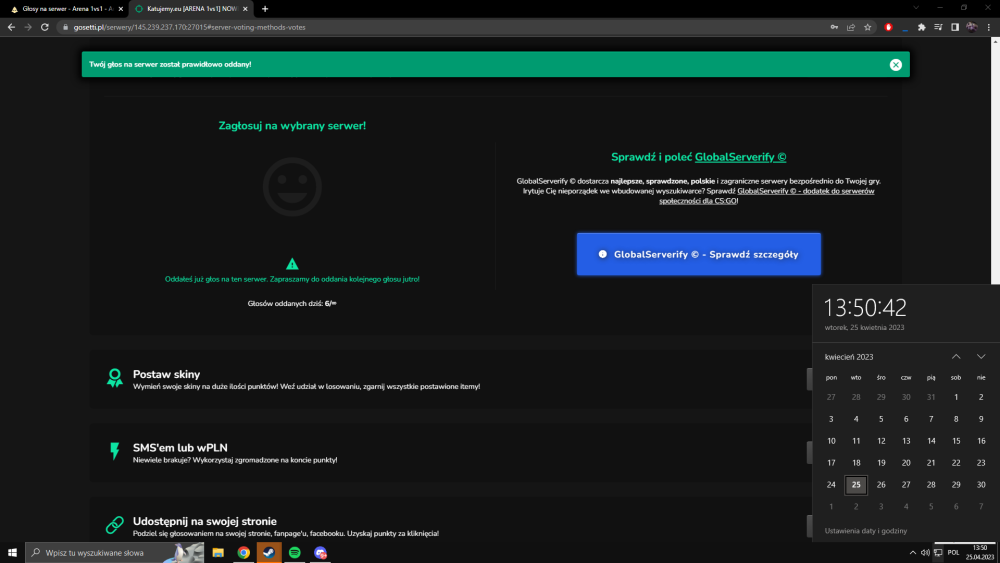Open the Postaw skiny heading
This screenshot has width=1000, height=563.
[166, 374]
